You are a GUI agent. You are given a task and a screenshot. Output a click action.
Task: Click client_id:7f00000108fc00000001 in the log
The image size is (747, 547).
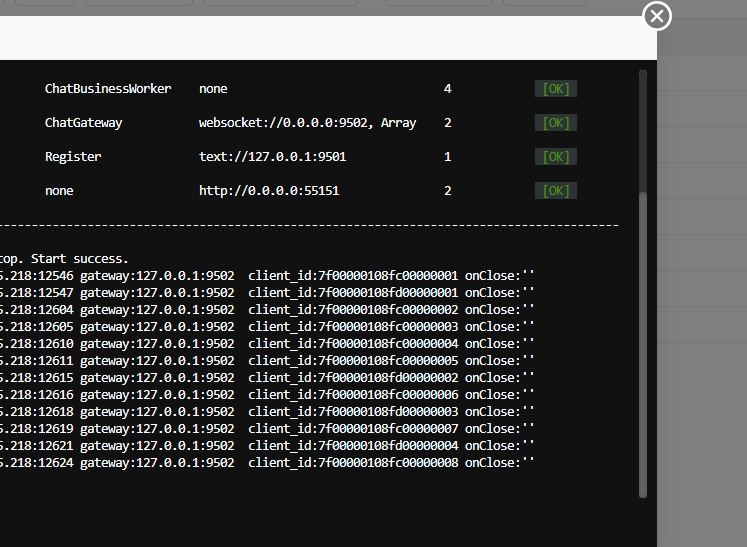(353, 276)
